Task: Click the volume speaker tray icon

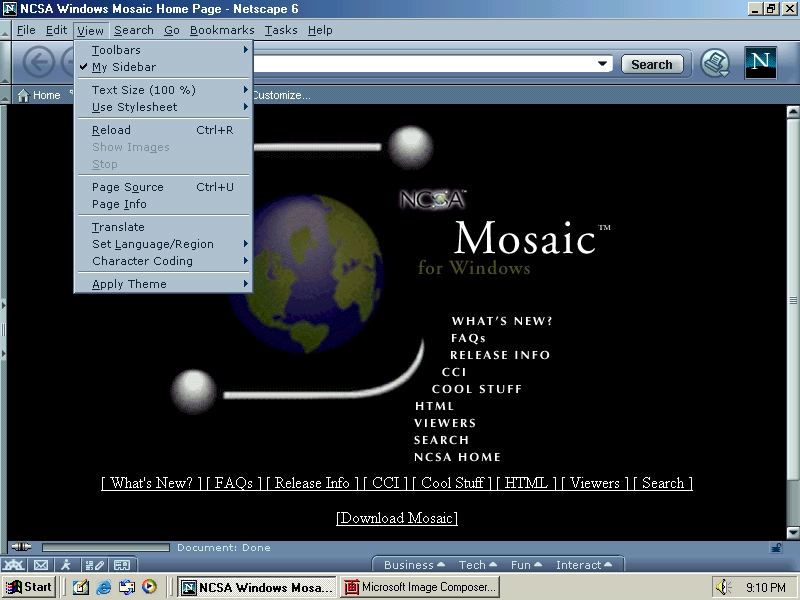Action: point(724,587)
